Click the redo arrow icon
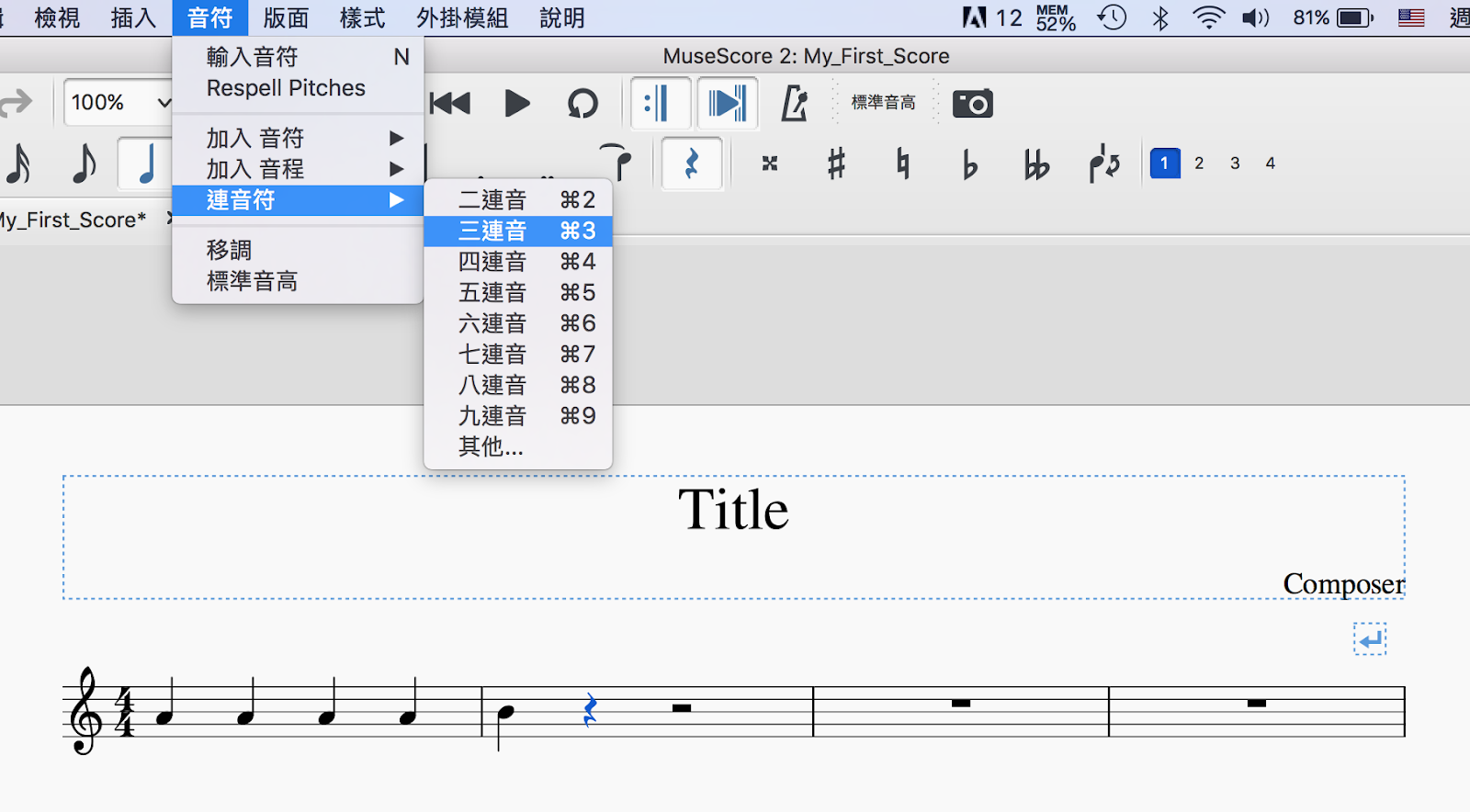 coord(16,103)
